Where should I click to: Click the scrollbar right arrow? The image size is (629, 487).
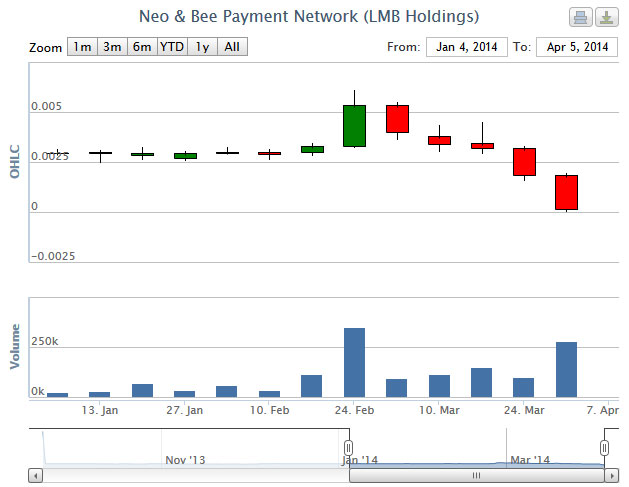[x=612, y=476]
